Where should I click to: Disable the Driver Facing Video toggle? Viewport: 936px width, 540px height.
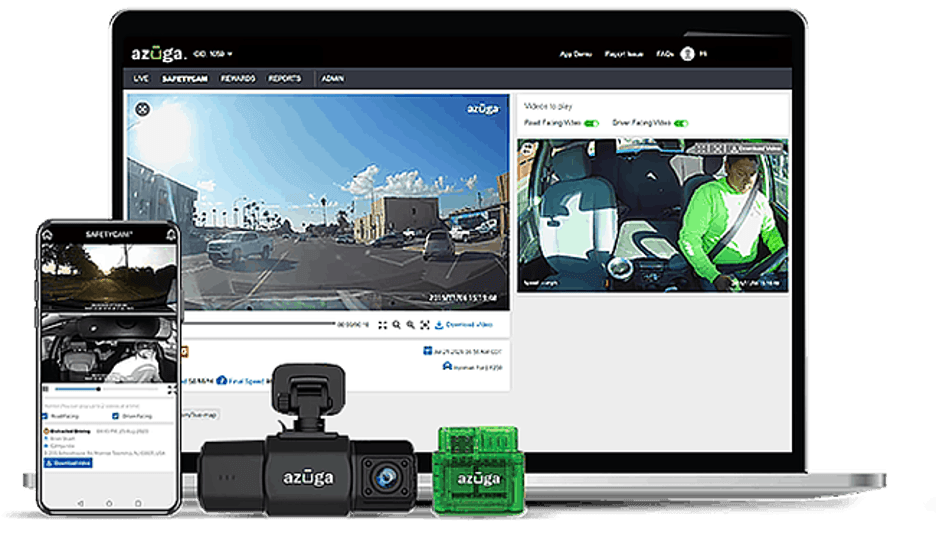pyautogui.click(x=681, y=123)
